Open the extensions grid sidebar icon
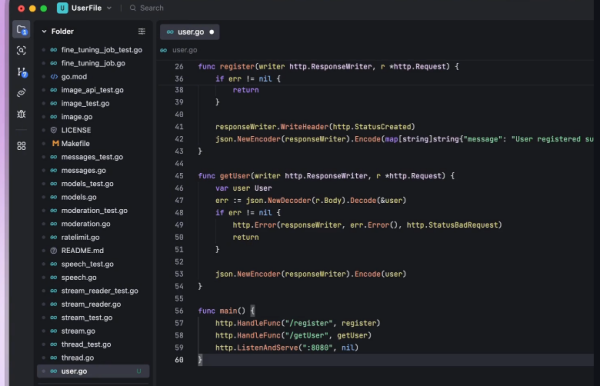This screenshot has width=600, height=386. (x=21, y=146)
